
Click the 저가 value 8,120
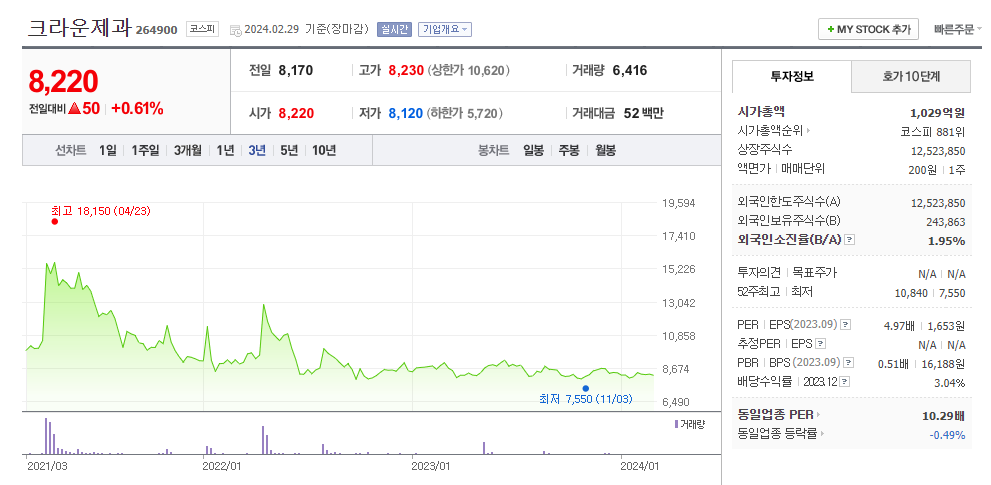406,113
